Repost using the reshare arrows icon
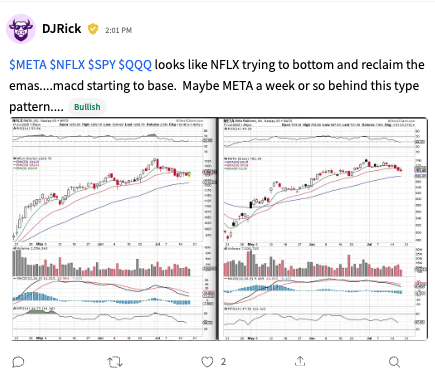This screenshot has height=377, width=435. [115, 362]
